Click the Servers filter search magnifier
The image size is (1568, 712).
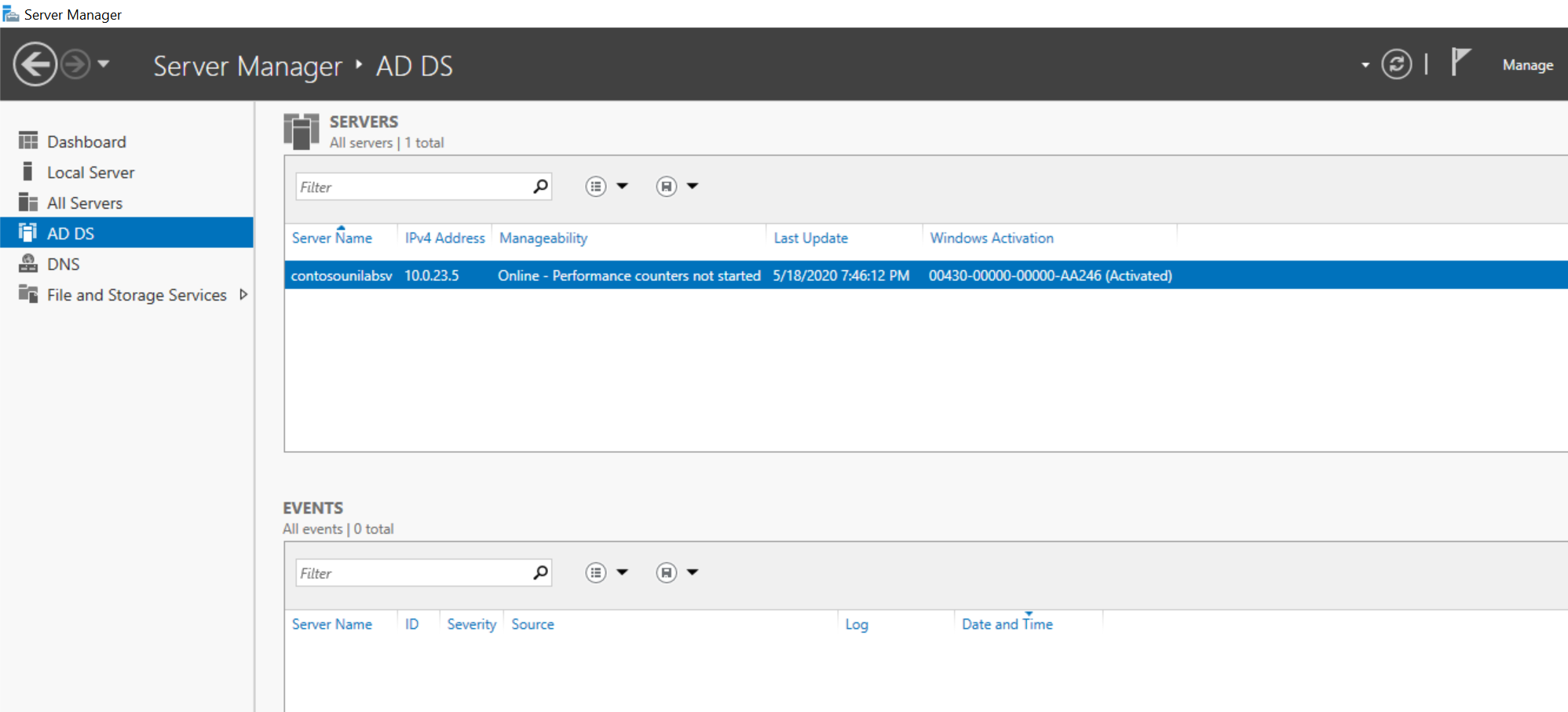click(x=540, y=187)
